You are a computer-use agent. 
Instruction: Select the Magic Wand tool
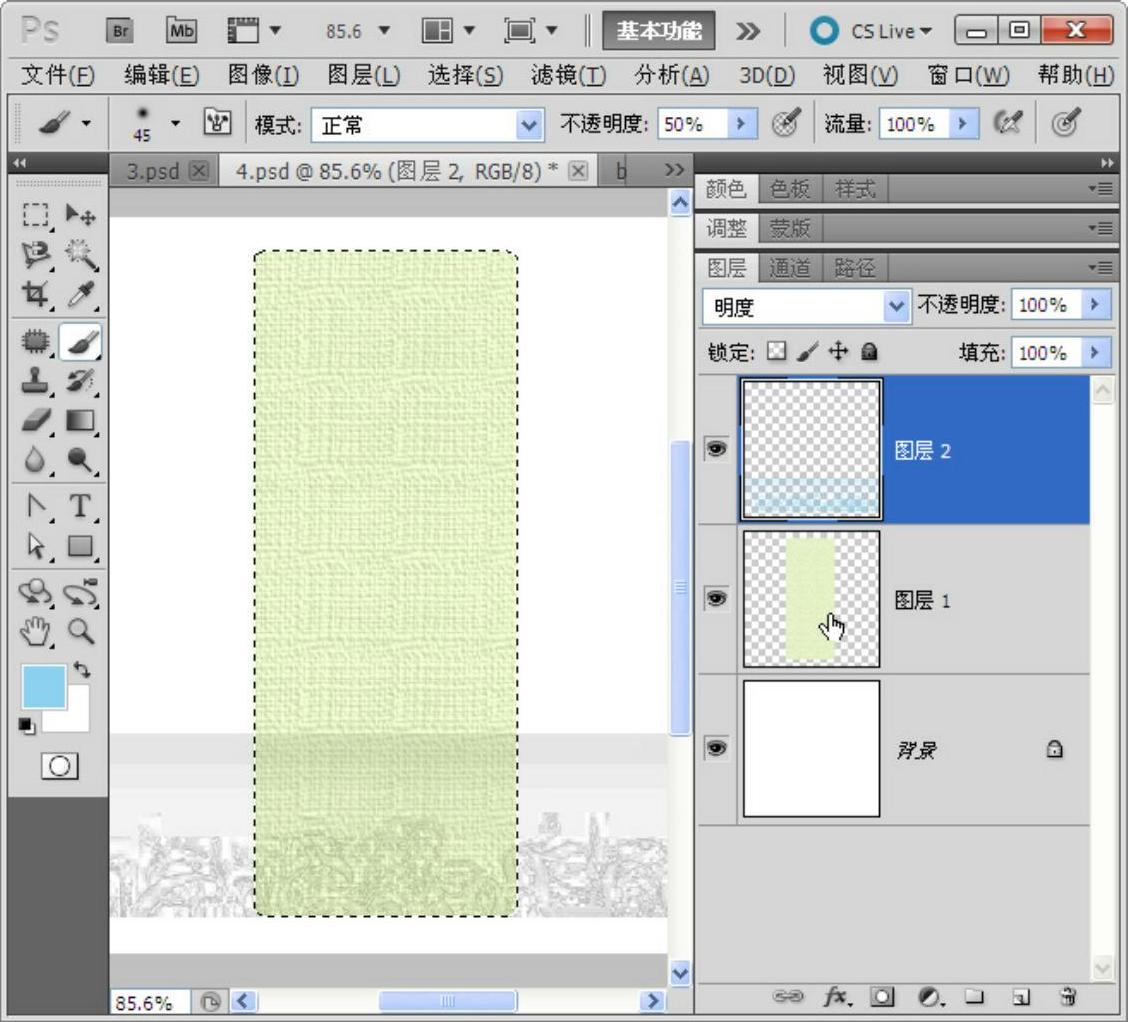pos(81,256)
